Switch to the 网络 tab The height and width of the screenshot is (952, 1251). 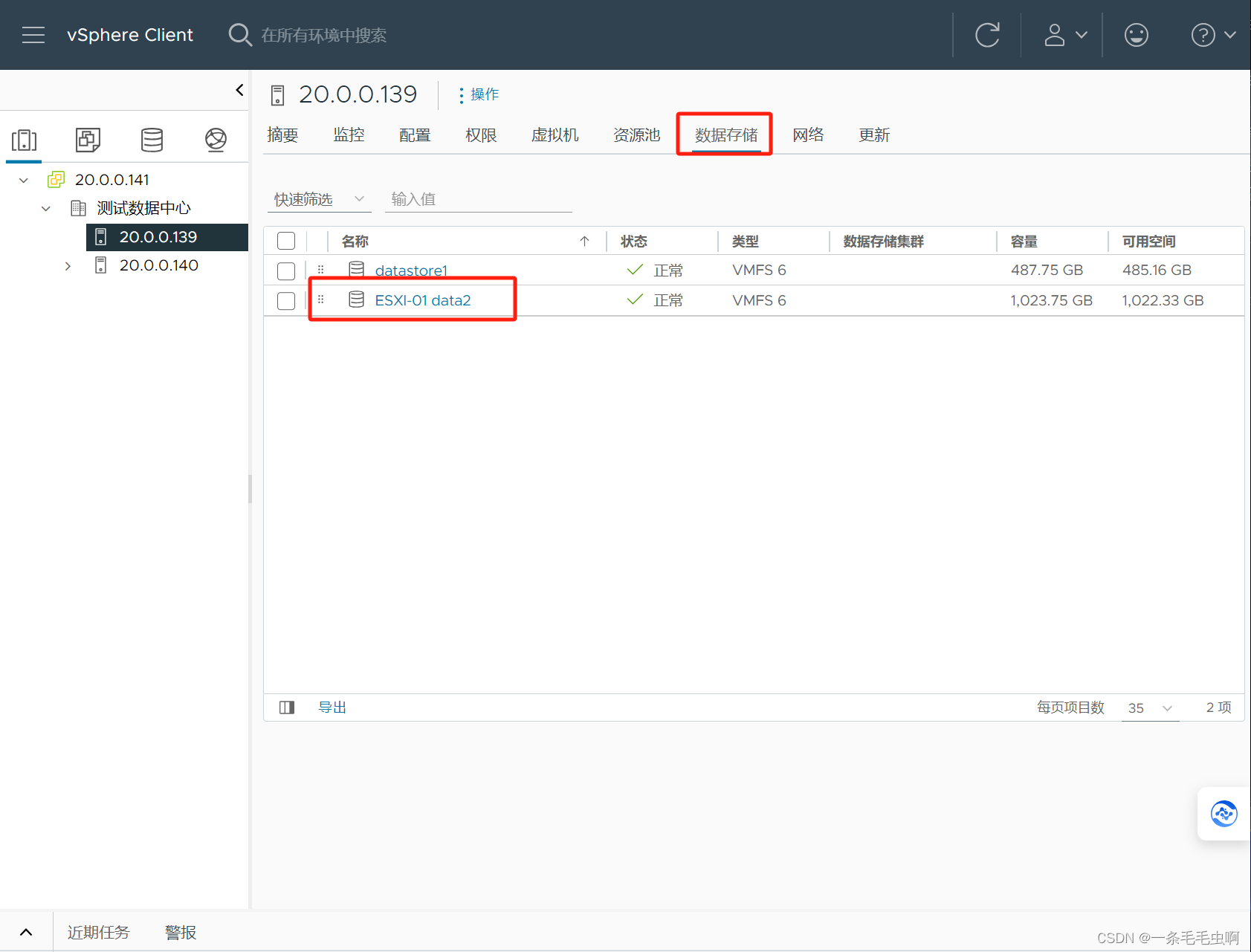tap(808, 135)
